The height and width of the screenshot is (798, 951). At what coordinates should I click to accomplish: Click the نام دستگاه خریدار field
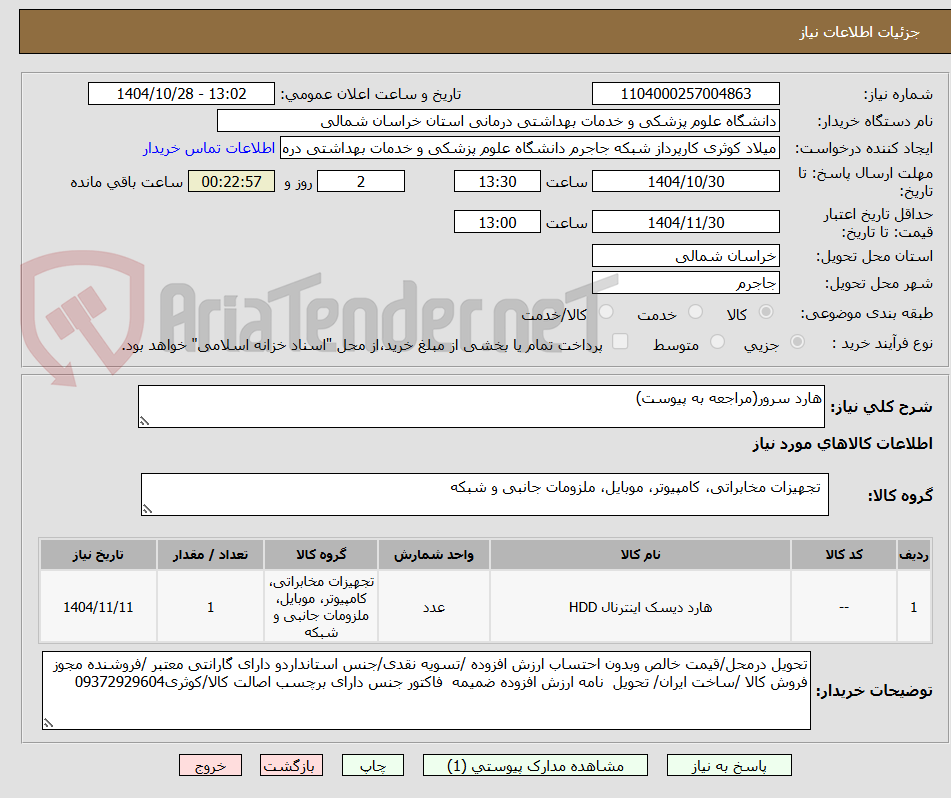point(498,121)
